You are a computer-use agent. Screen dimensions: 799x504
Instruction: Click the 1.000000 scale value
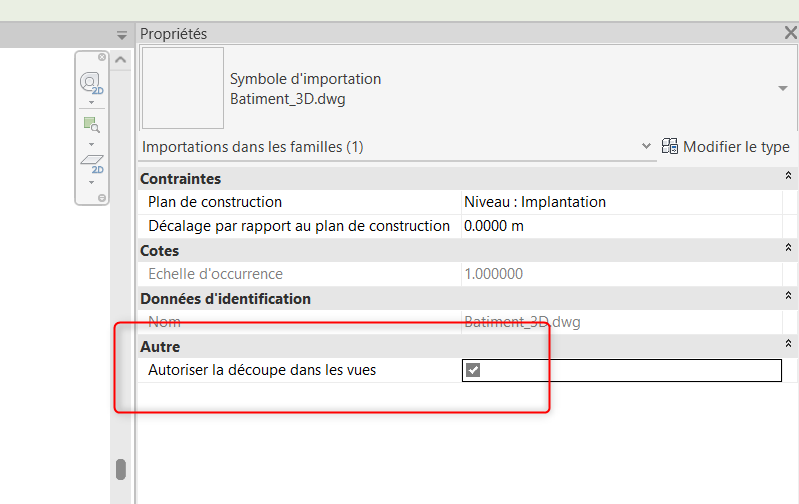click(493, 274)
